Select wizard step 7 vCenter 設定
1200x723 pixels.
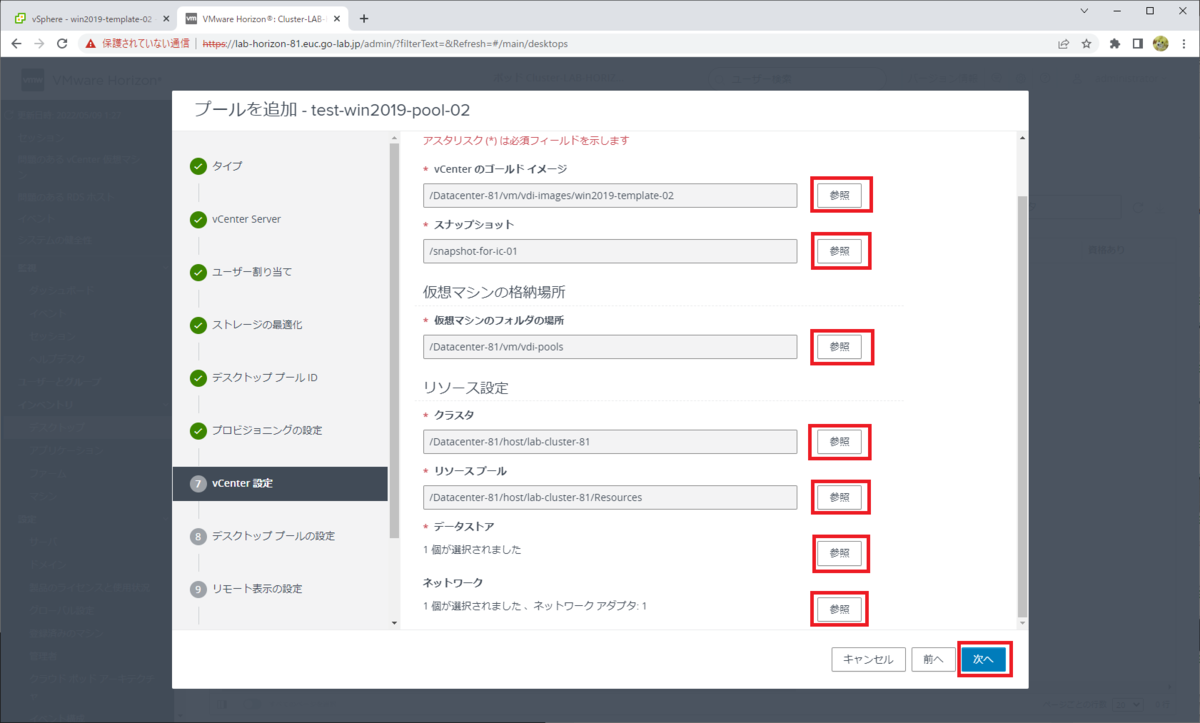coord(280,484)
